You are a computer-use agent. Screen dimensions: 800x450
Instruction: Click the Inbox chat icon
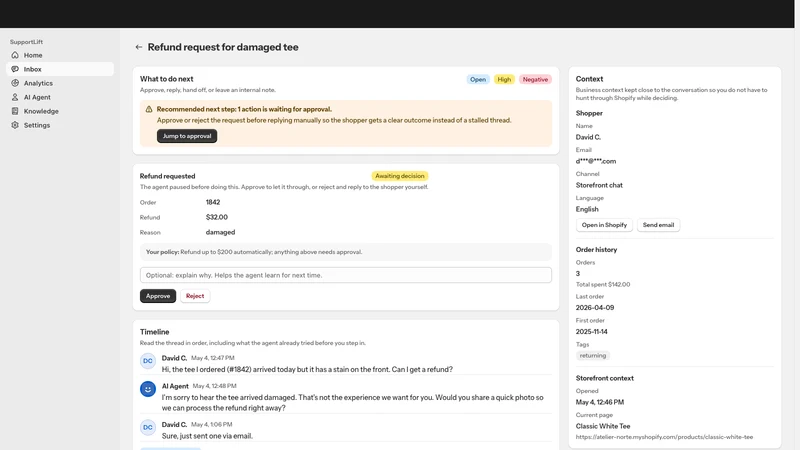tap(15, 69)
